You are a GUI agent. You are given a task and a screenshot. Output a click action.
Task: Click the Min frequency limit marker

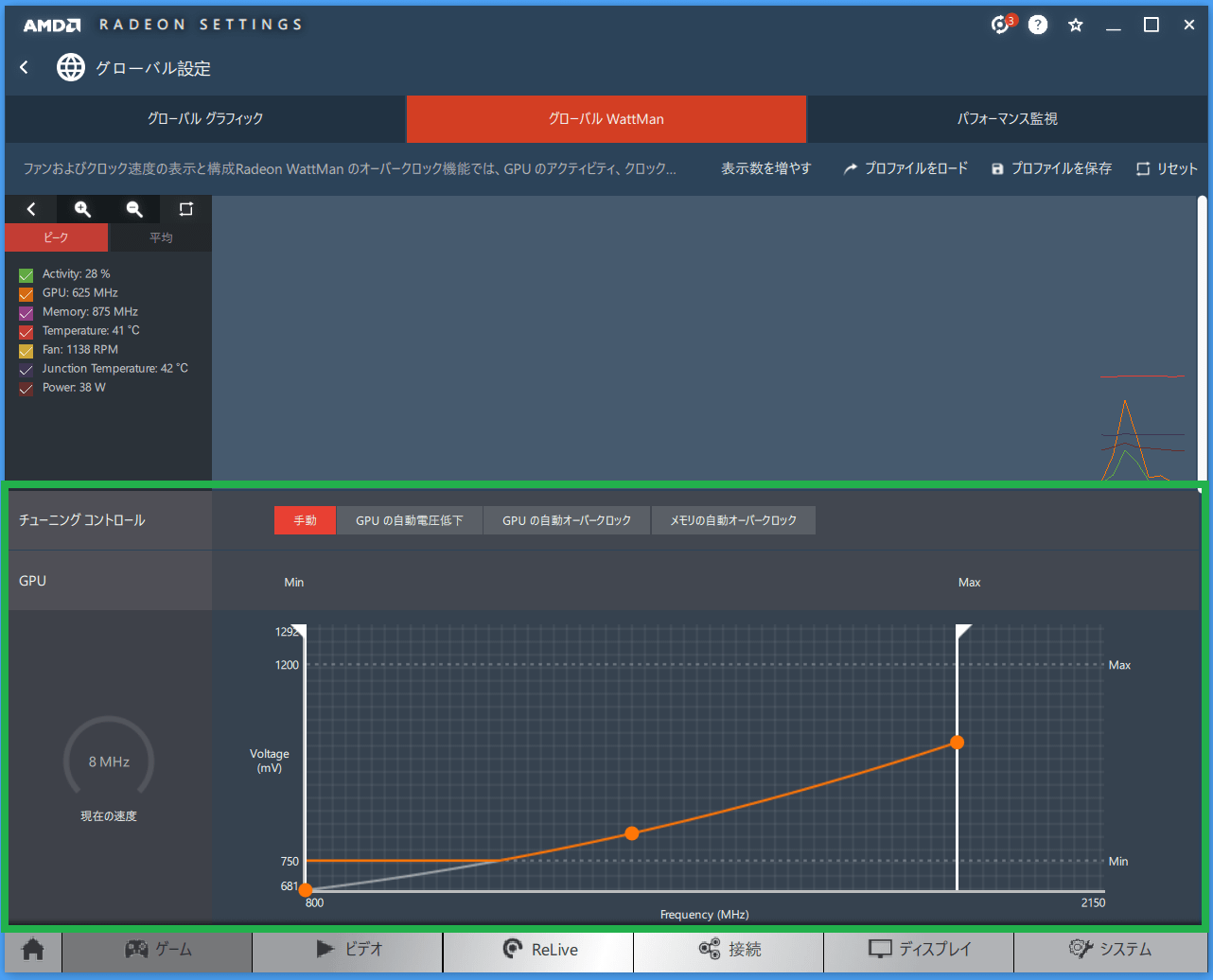point(299,632)
